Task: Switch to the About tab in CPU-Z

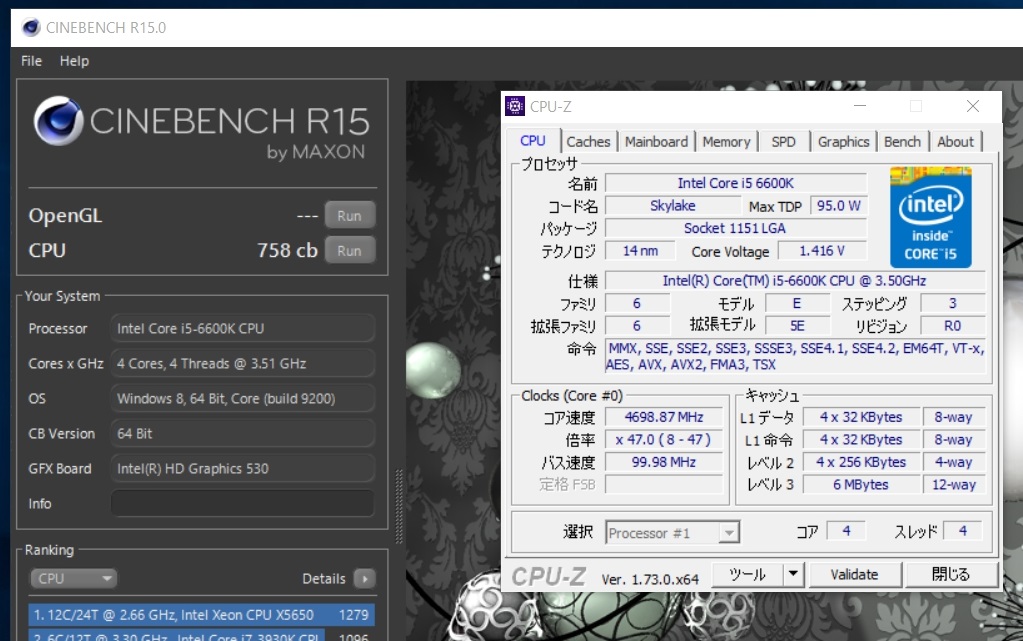Action: tap(955, 142)
